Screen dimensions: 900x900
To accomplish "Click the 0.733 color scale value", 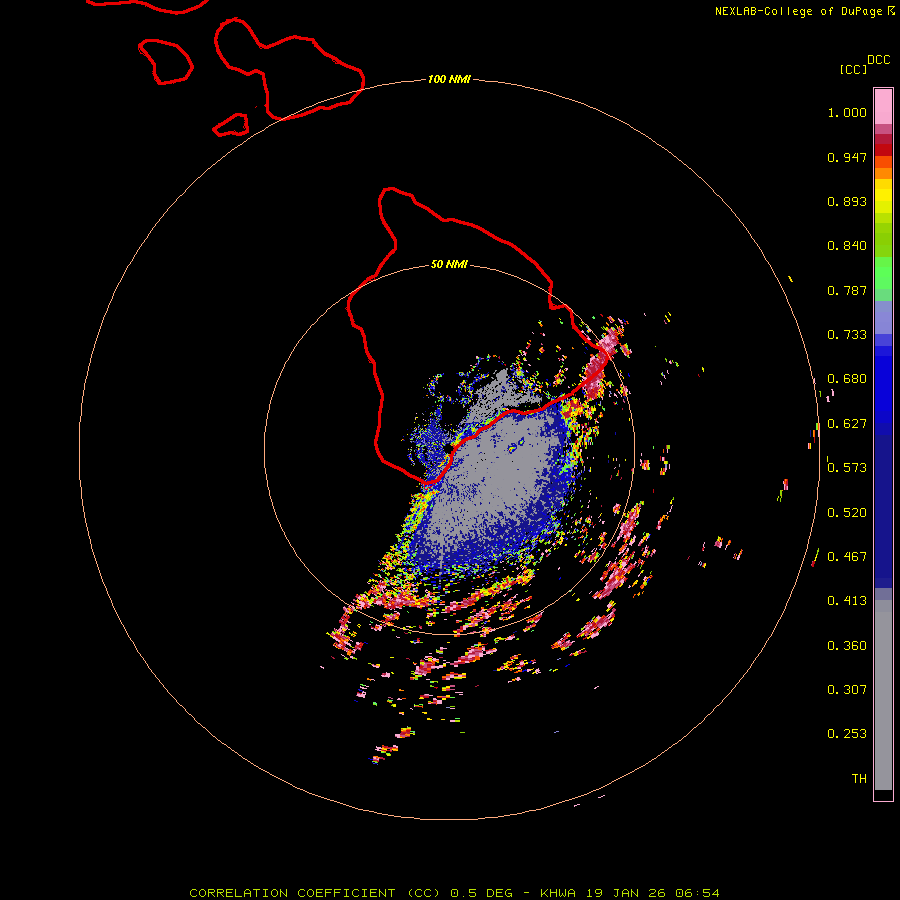I will pos(847,335).
